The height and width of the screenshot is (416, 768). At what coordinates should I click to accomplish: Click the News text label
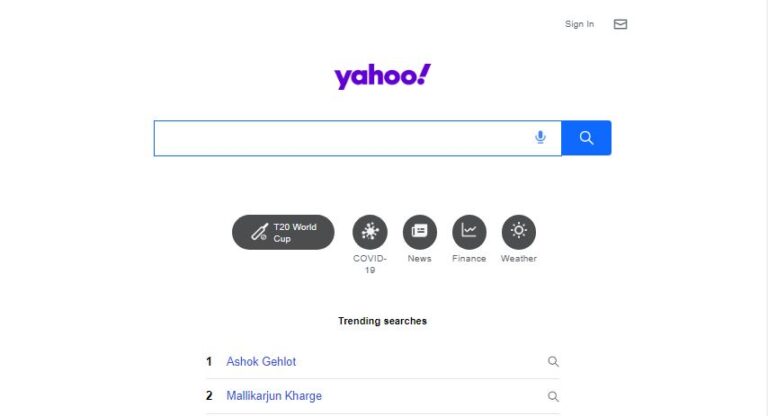coord(420,258)
